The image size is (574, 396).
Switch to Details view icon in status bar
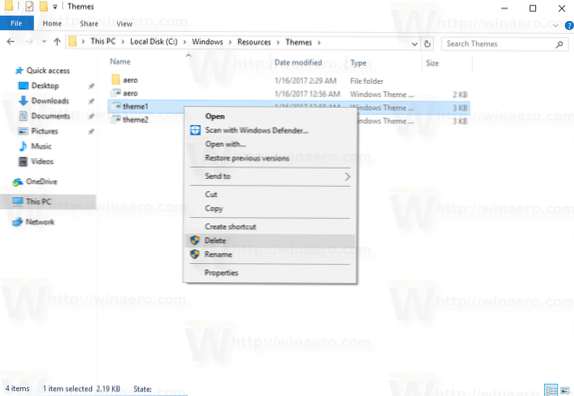[x=551, y=390]
